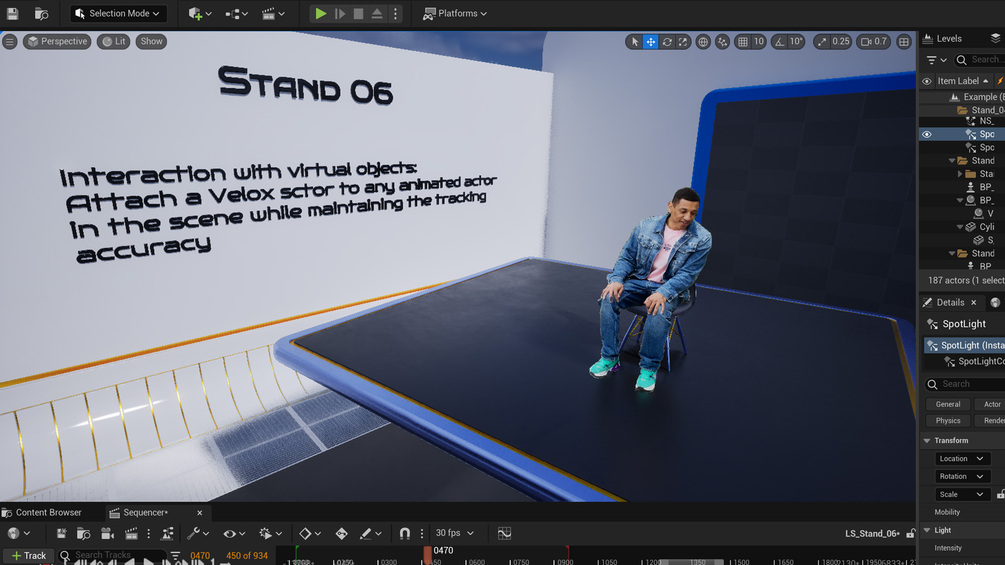This screenshot has height=565, width=1005.
Task: Click the Skip frame playback button
Action: 340,13
